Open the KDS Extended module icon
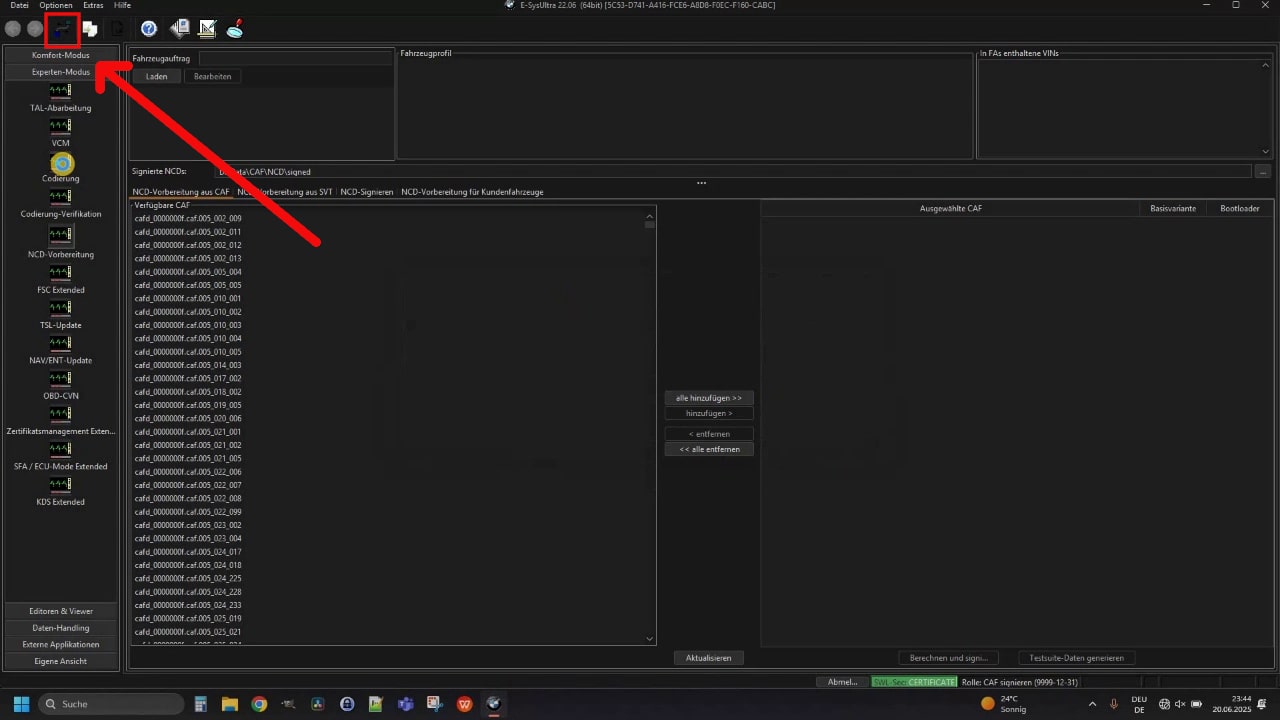Screen dimensions: 1280x720 click(60, 485)
